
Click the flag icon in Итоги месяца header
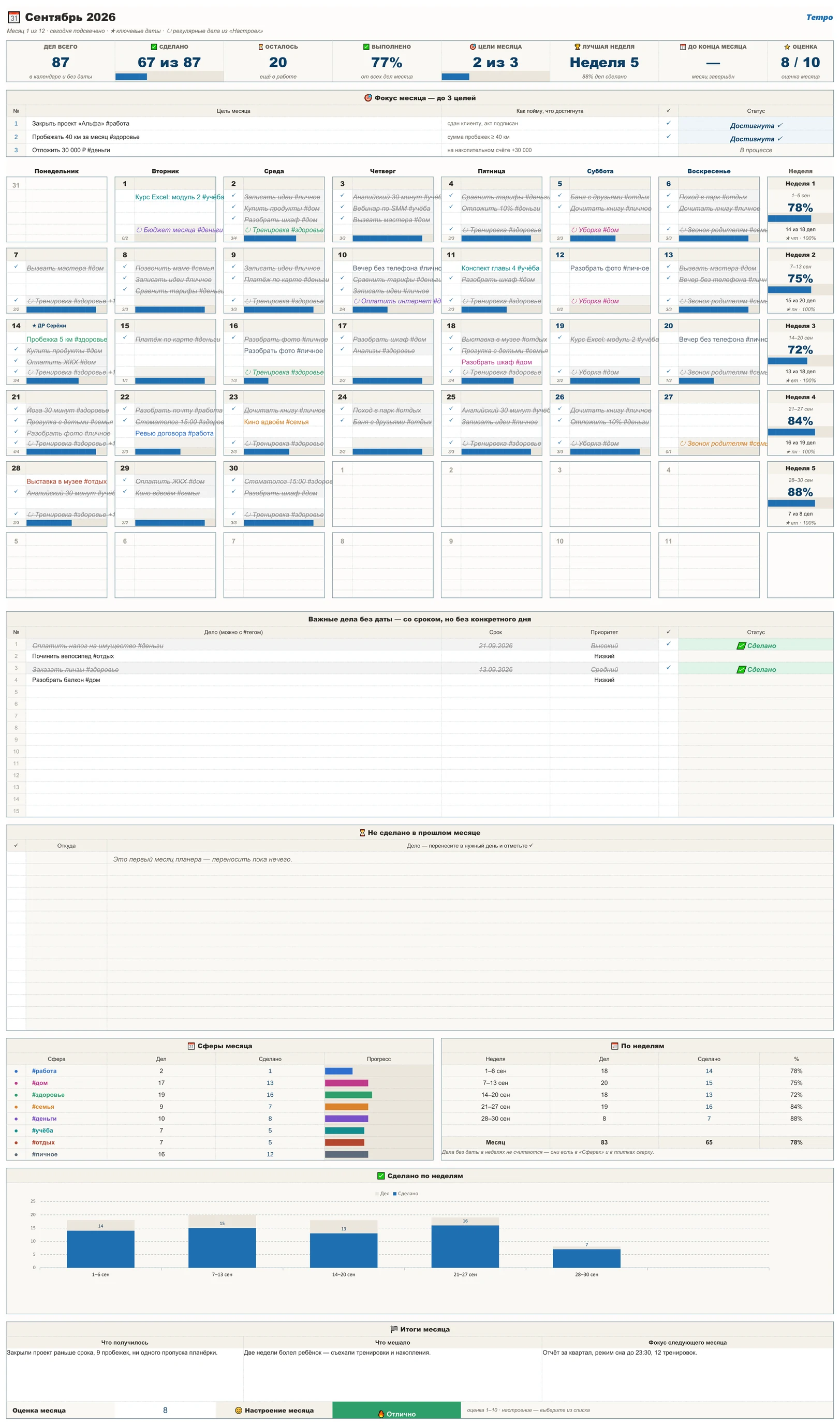(x=394, y=1330)
